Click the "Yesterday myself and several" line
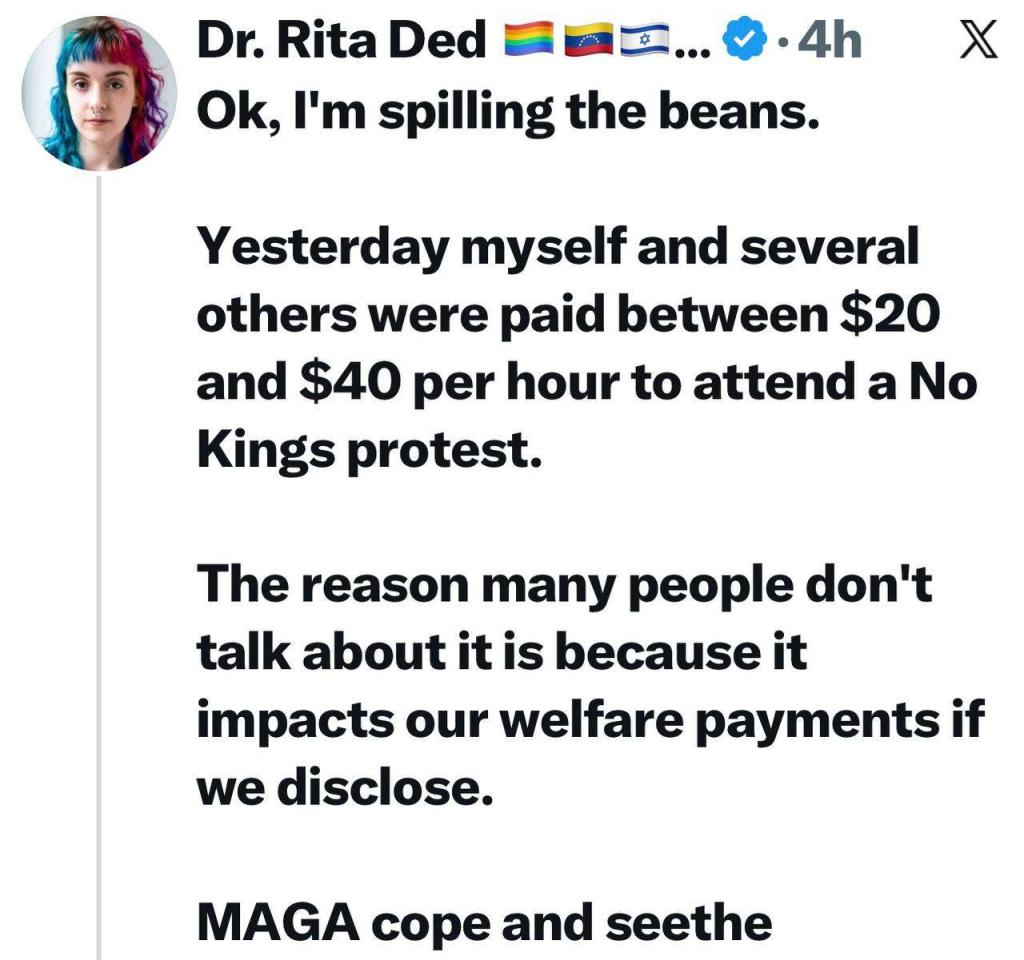The height and width of the screenshot is (960, 1024). pos(556,248)
